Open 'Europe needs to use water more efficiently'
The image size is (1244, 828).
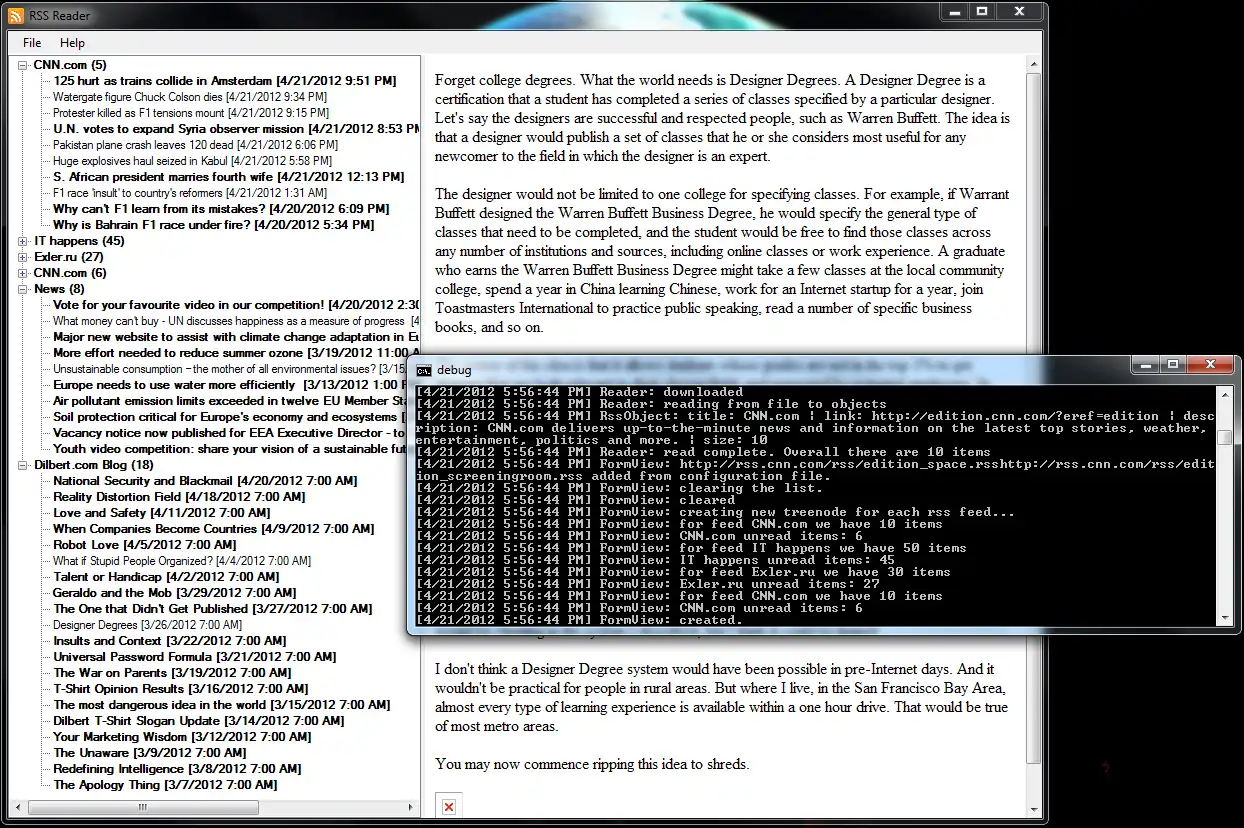pyautogui.click(x=229, y=385)
